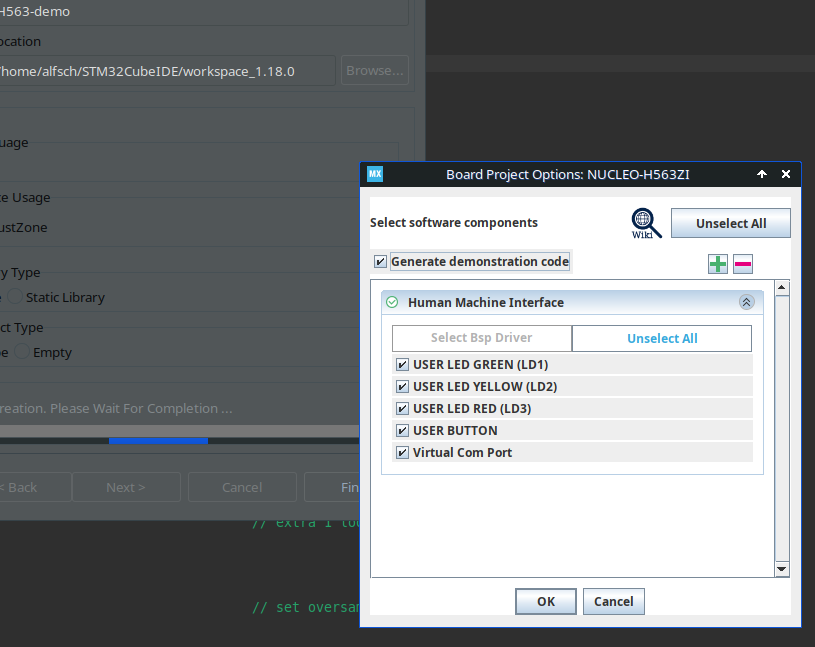Uncheck USER LED GREEN (LD1)
Screen dimensions: 815x647
(x=402, y=364)
